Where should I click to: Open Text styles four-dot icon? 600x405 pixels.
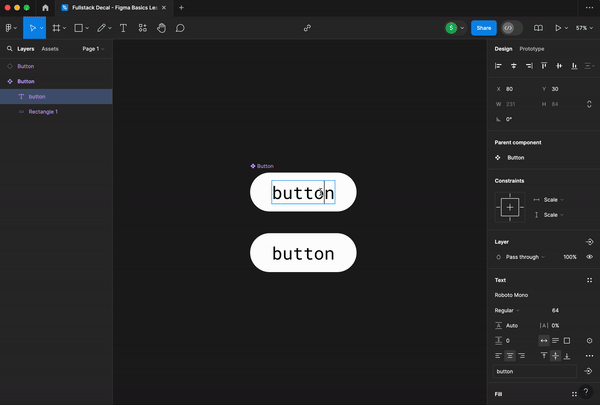tap(589, 280)
